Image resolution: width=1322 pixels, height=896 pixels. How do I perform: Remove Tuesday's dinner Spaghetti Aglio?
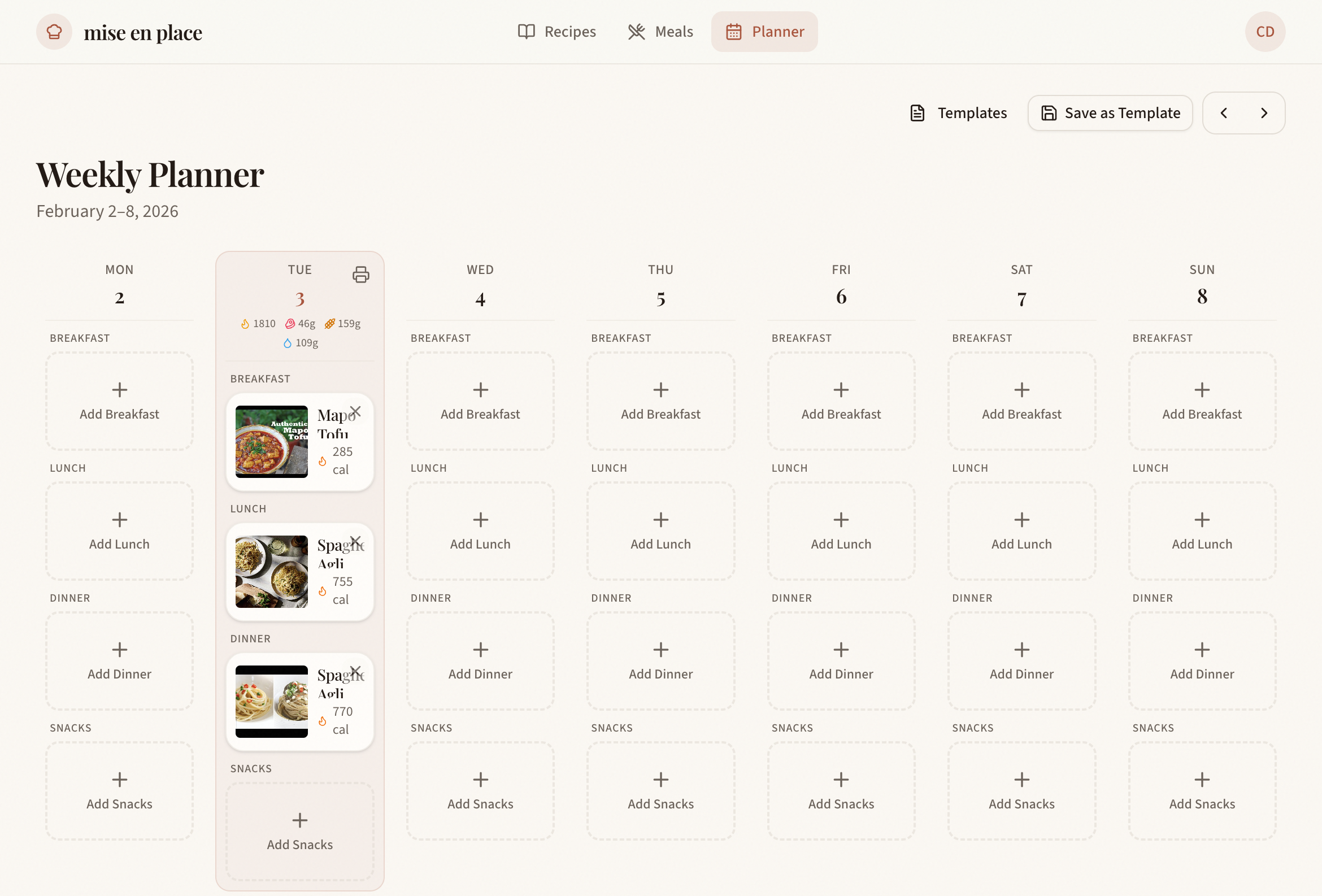pos(356,671)
